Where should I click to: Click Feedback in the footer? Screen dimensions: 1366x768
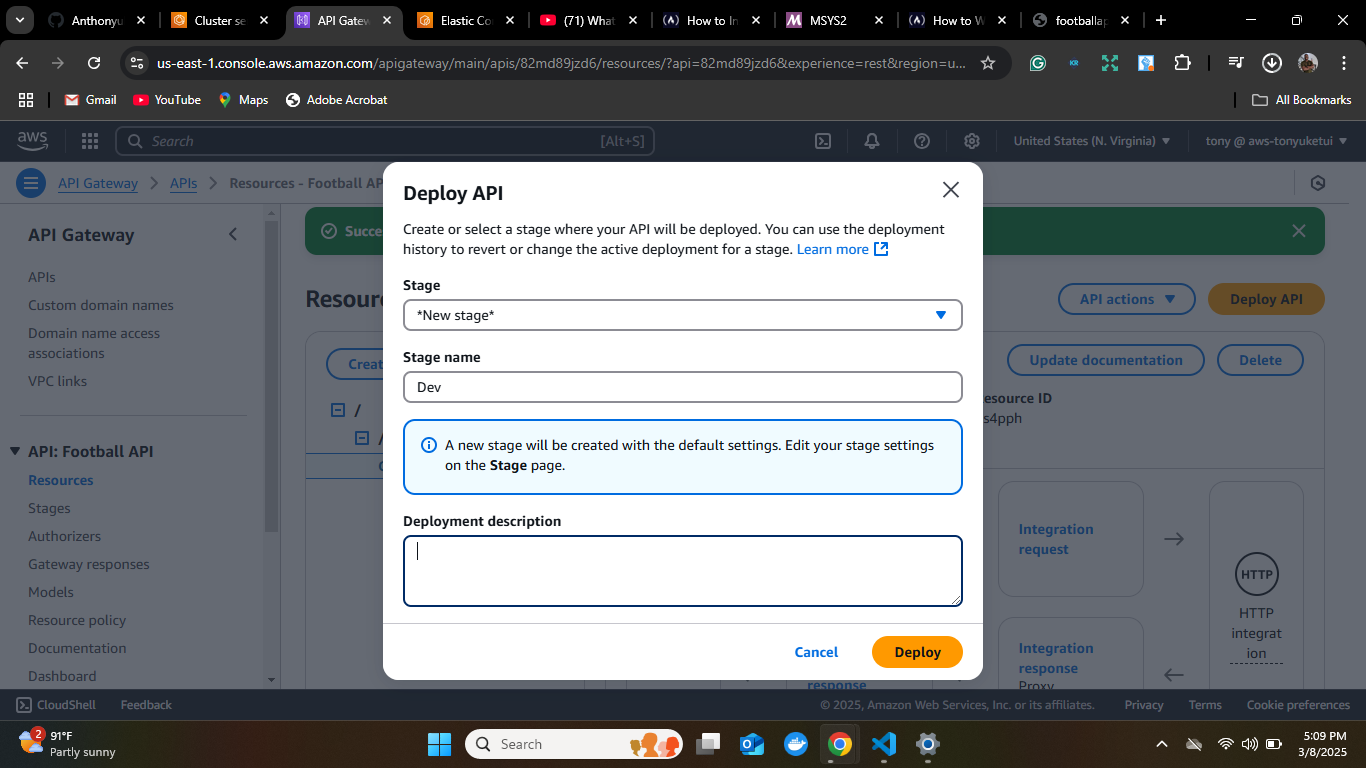coord(146,704)
